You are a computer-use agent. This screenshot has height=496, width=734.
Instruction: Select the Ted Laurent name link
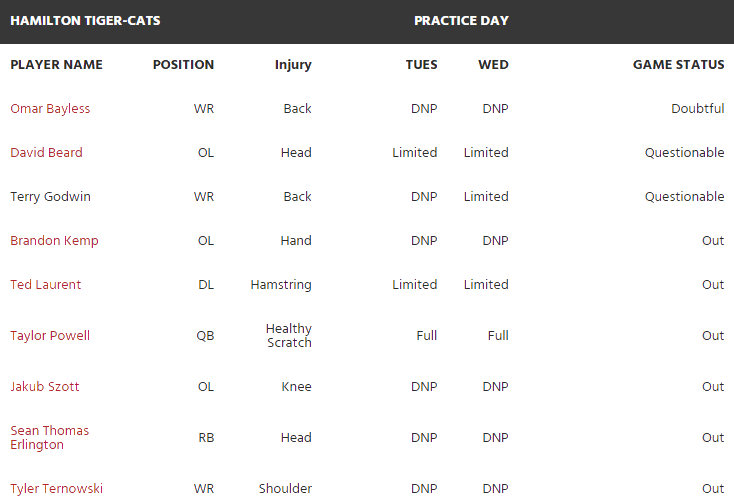coord(46,285)
